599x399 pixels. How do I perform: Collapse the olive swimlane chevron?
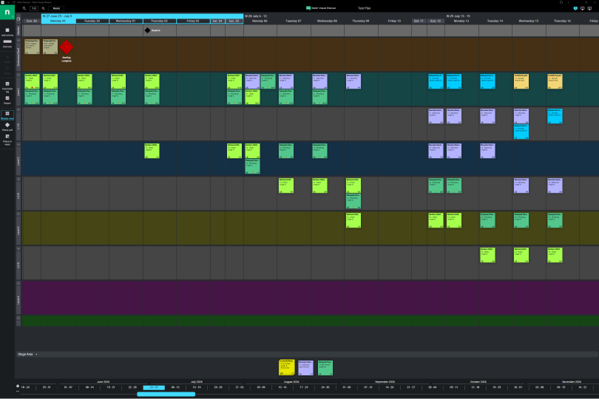pyautogui.click(x=18, y=214)
